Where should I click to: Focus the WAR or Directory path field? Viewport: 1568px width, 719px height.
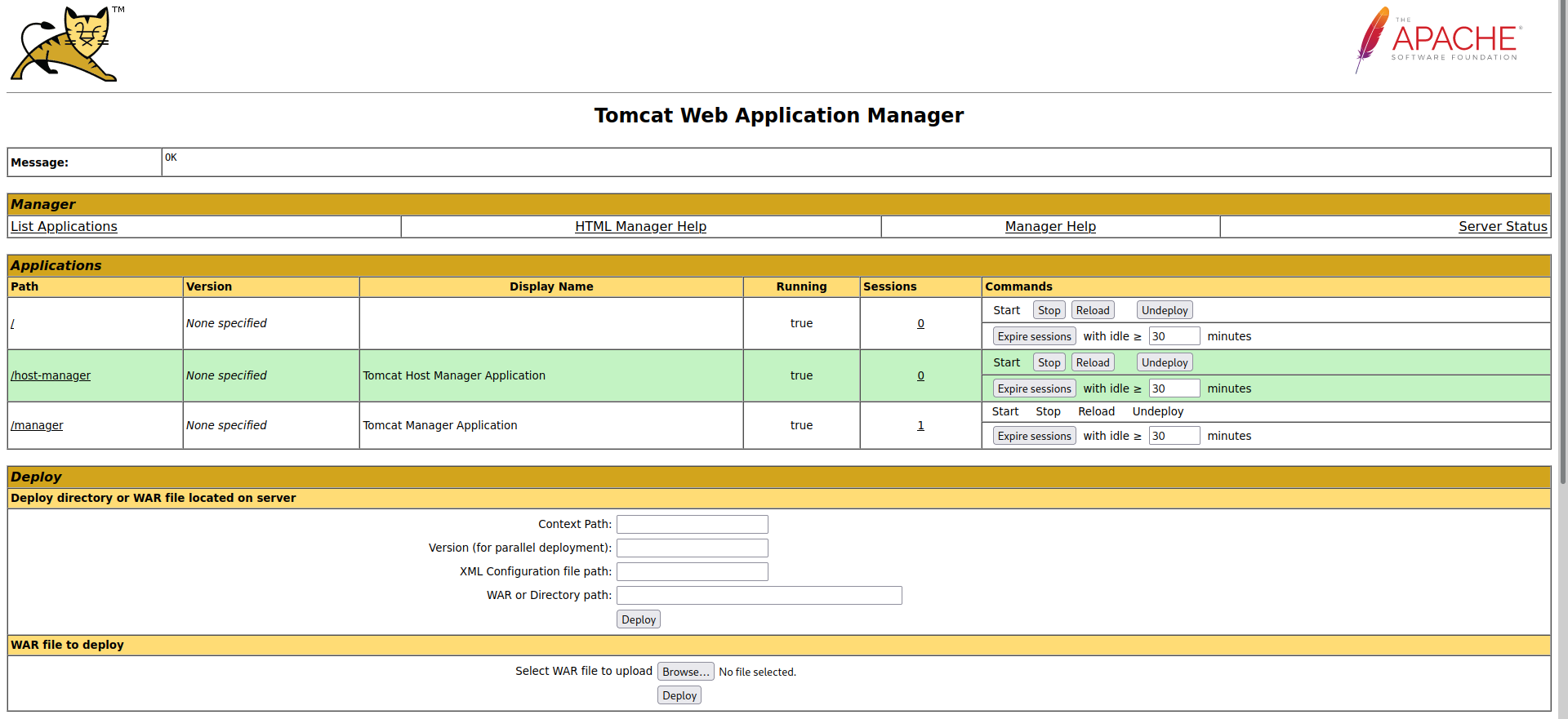tap(759, 596)
